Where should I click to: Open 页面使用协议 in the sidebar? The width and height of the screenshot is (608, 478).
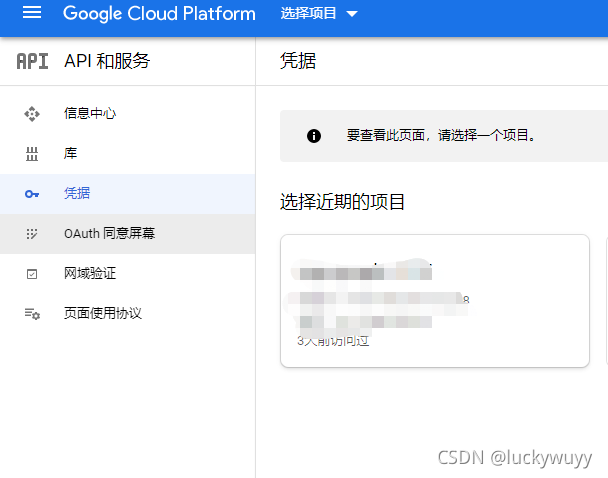[x=128, y=313]
